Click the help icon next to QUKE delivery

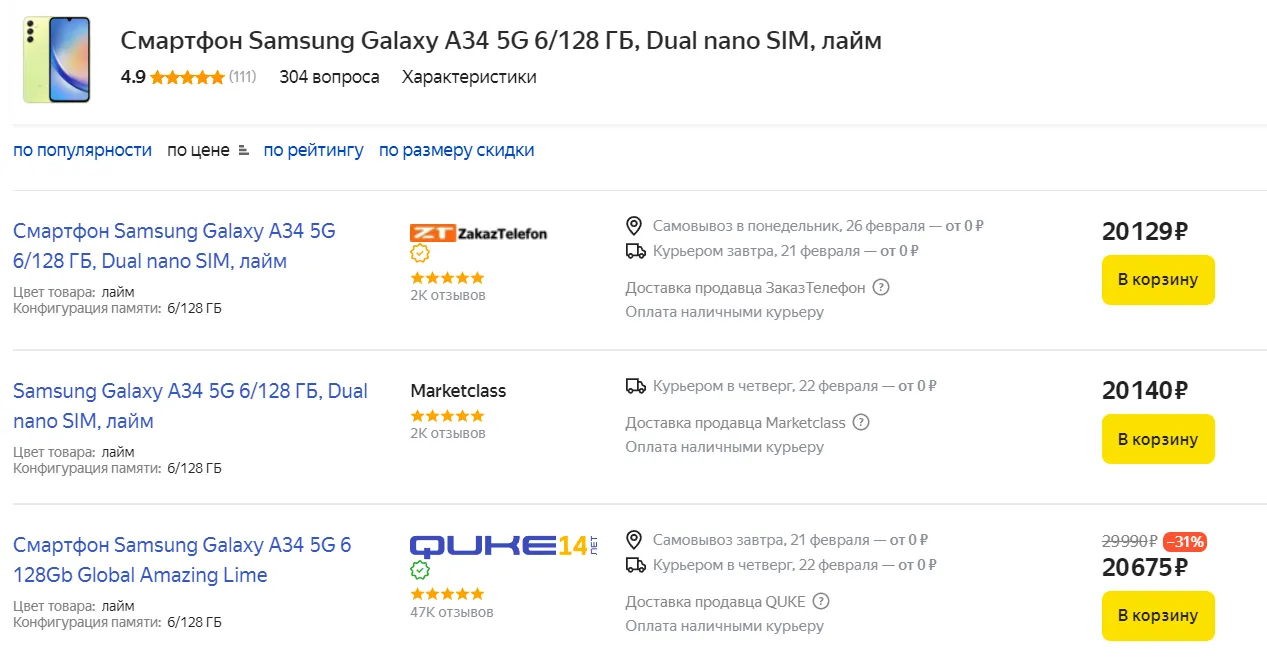click(x=821, y=602)
